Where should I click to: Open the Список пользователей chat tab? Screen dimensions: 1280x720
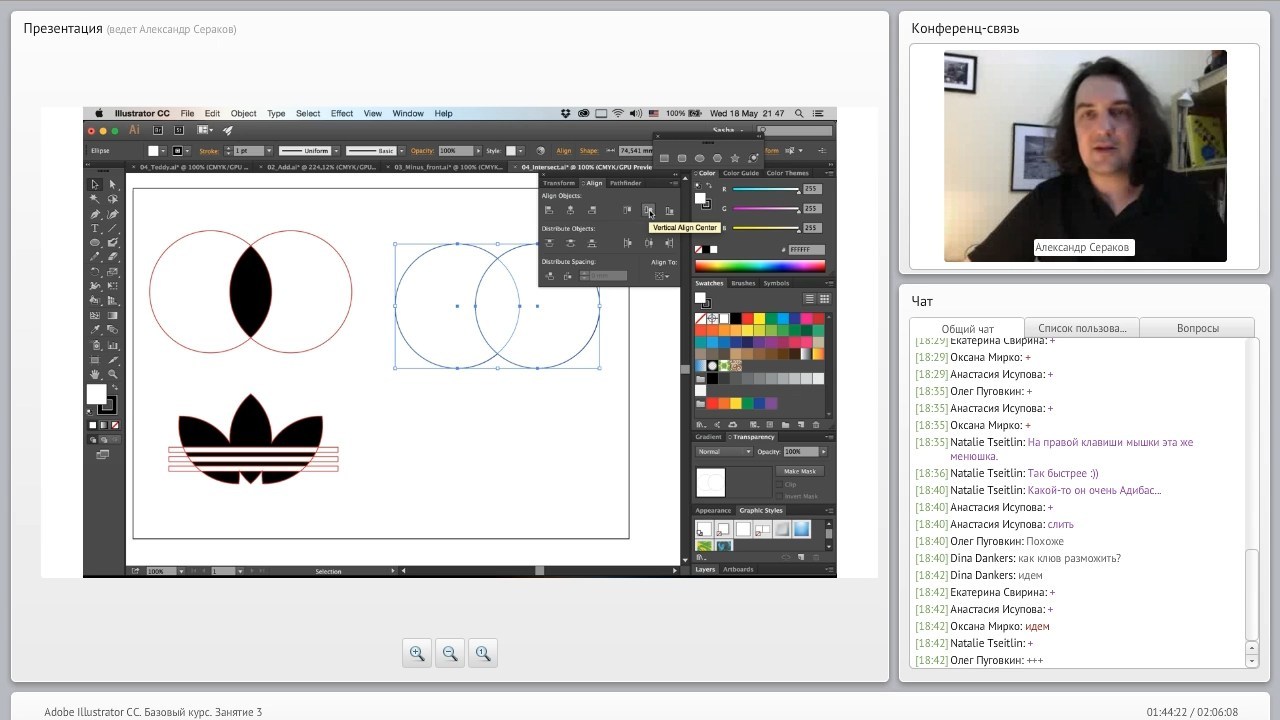pos(1082,328)
